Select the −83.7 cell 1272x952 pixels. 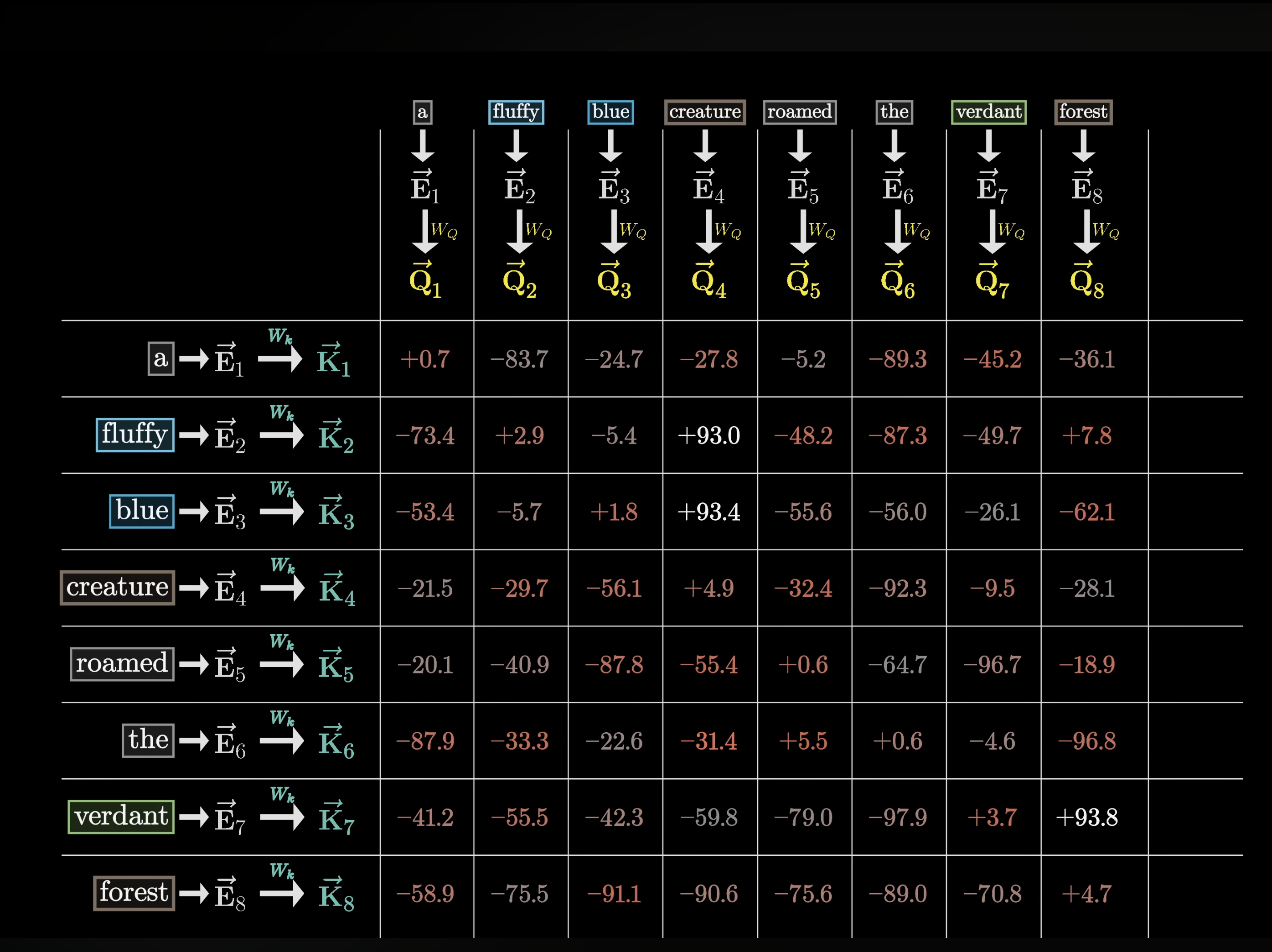[519, 359]
